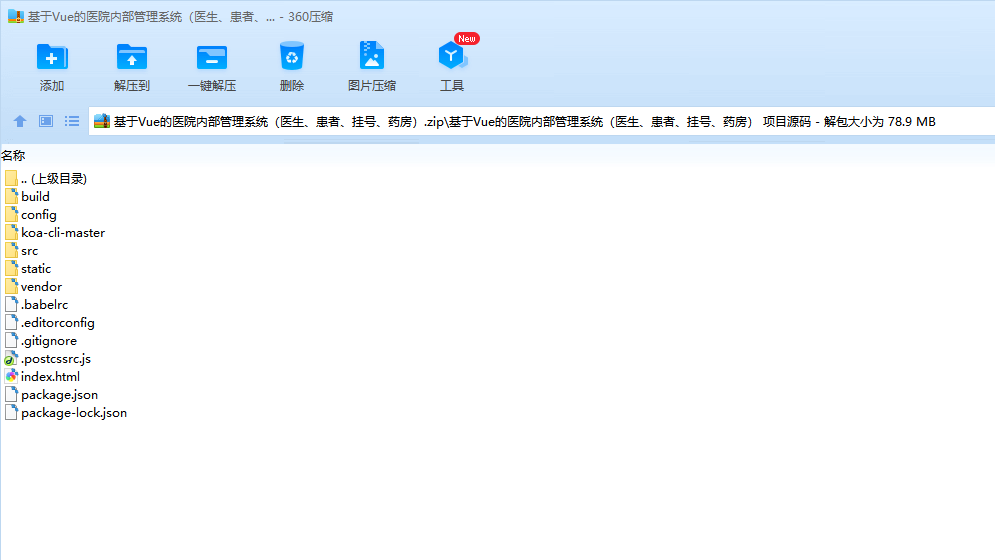Click the vendor folder icon

(x=11, y=286)
